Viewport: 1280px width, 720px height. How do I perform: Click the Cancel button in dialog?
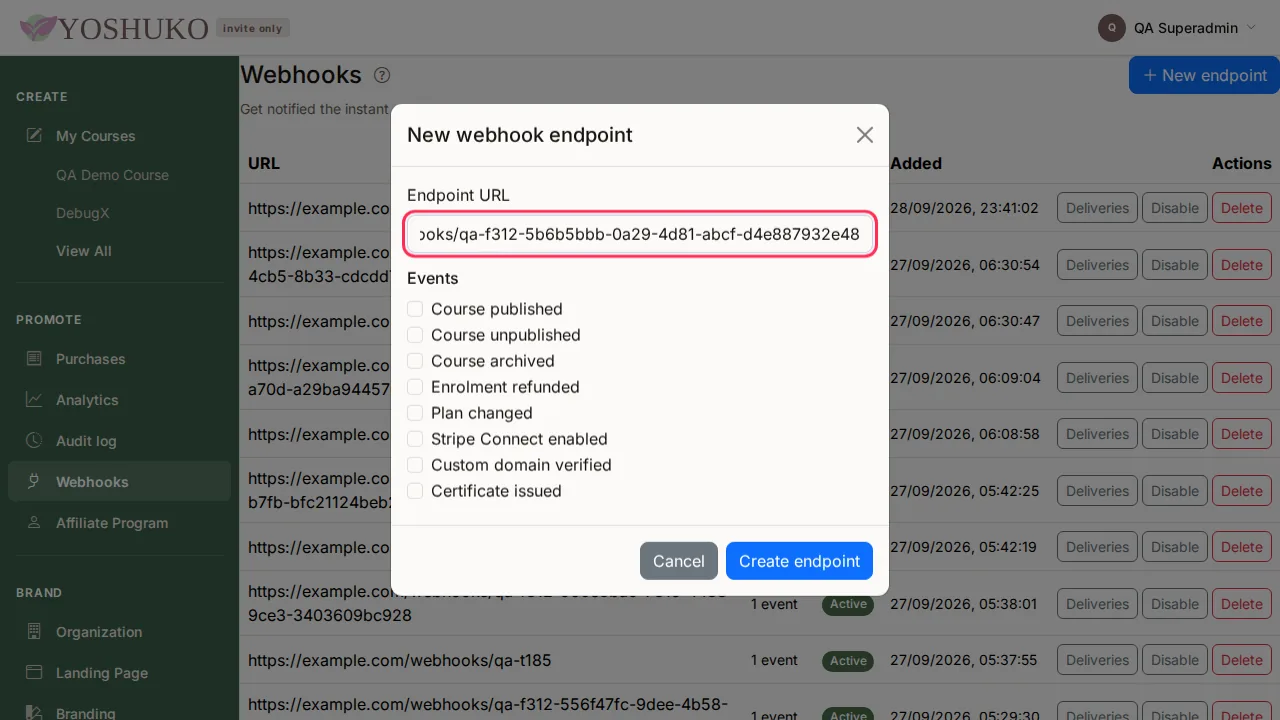[679, 561]
